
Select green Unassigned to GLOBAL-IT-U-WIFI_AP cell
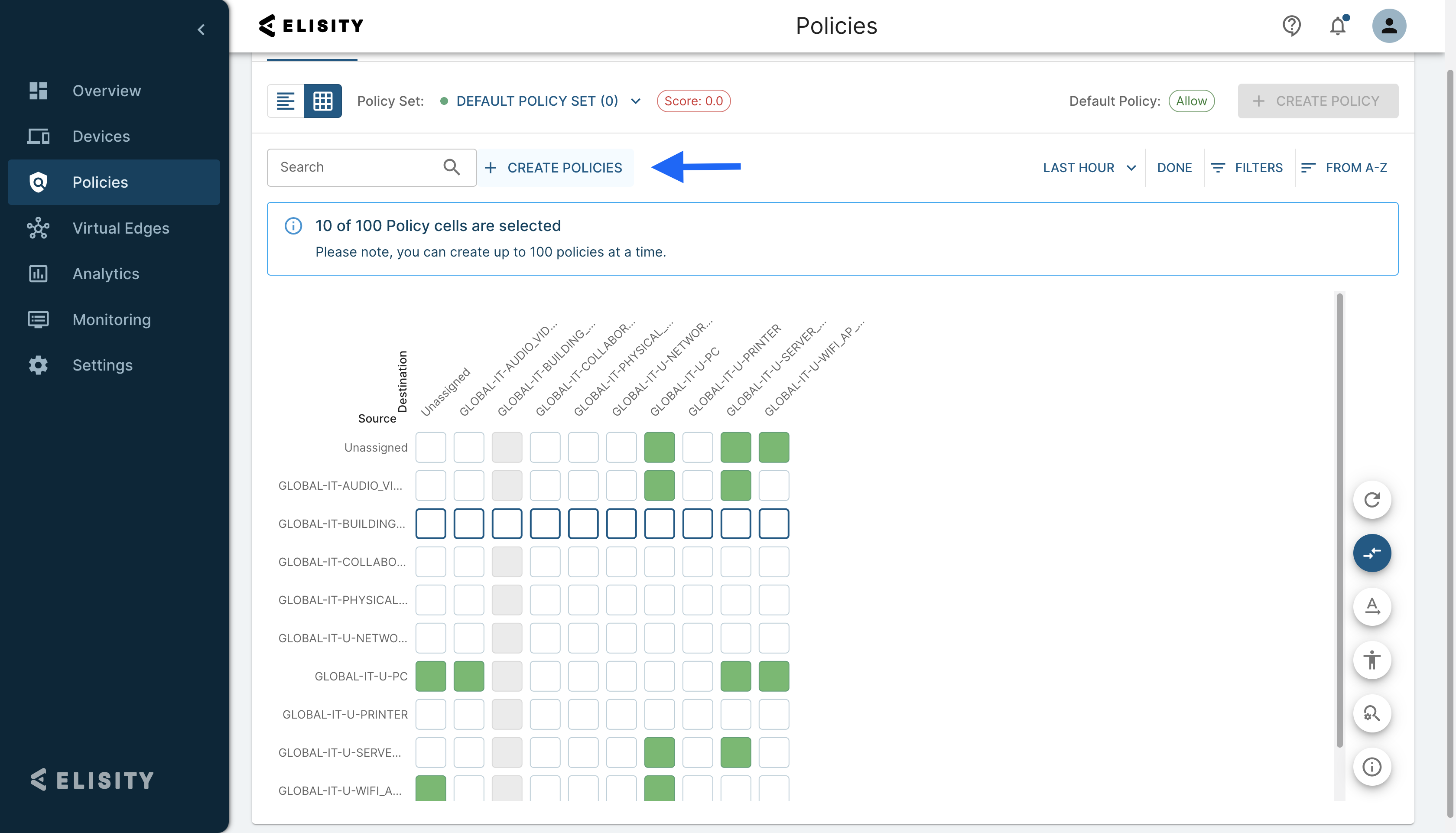pyautogui.click(x=774, y=447)
